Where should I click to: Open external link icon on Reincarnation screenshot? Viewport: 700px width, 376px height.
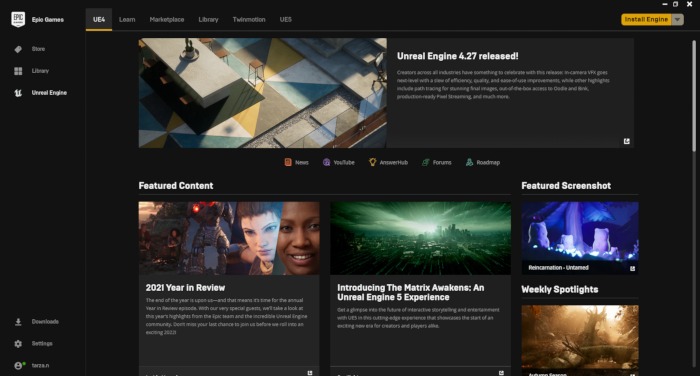(x=632, y=268)
